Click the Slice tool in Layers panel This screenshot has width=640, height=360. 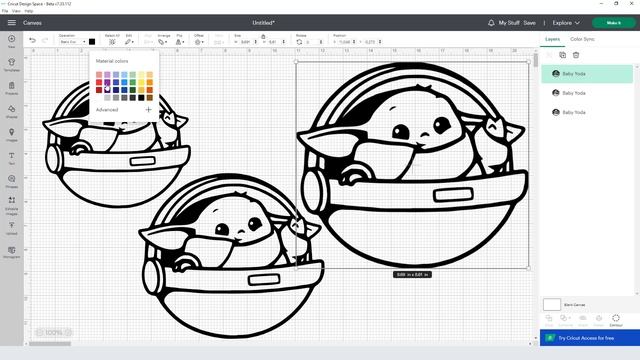click(x=549, y=320)
